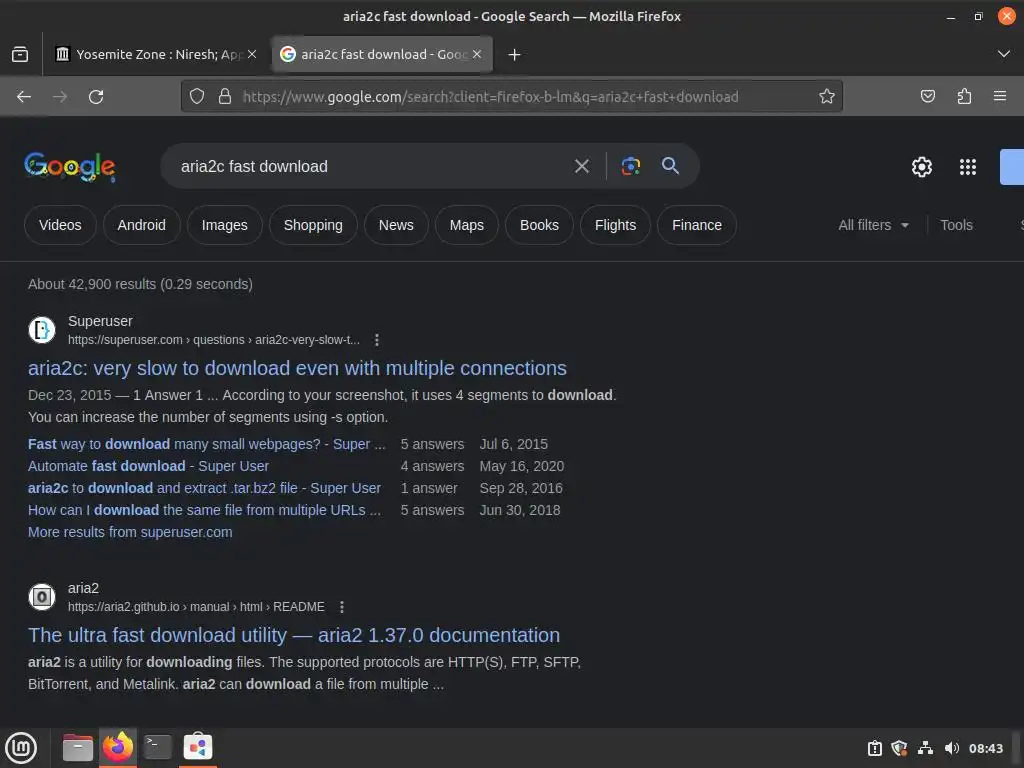Click the Firefox taskbar icon
This screenshot has height=768, width=1024.
coord(118,746)
